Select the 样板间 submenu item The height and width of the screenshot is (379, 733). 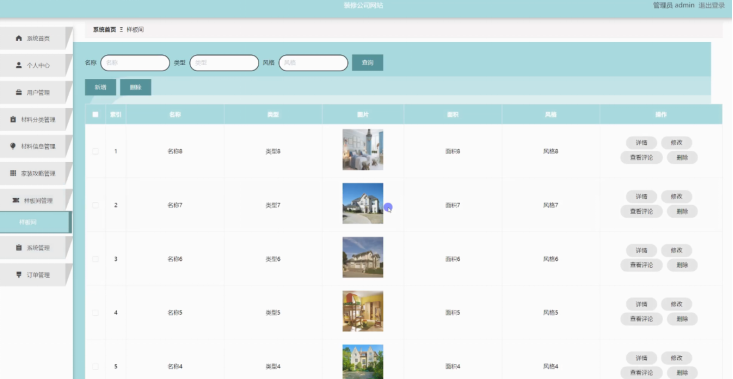click(36, 222)
